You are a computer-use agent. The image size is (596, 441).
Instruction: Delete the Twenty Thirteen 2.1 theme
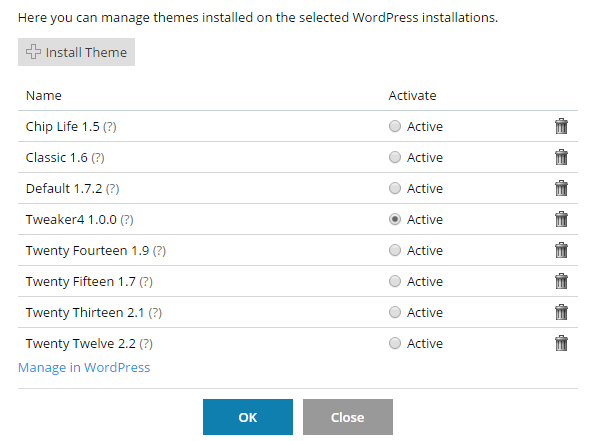561,313
